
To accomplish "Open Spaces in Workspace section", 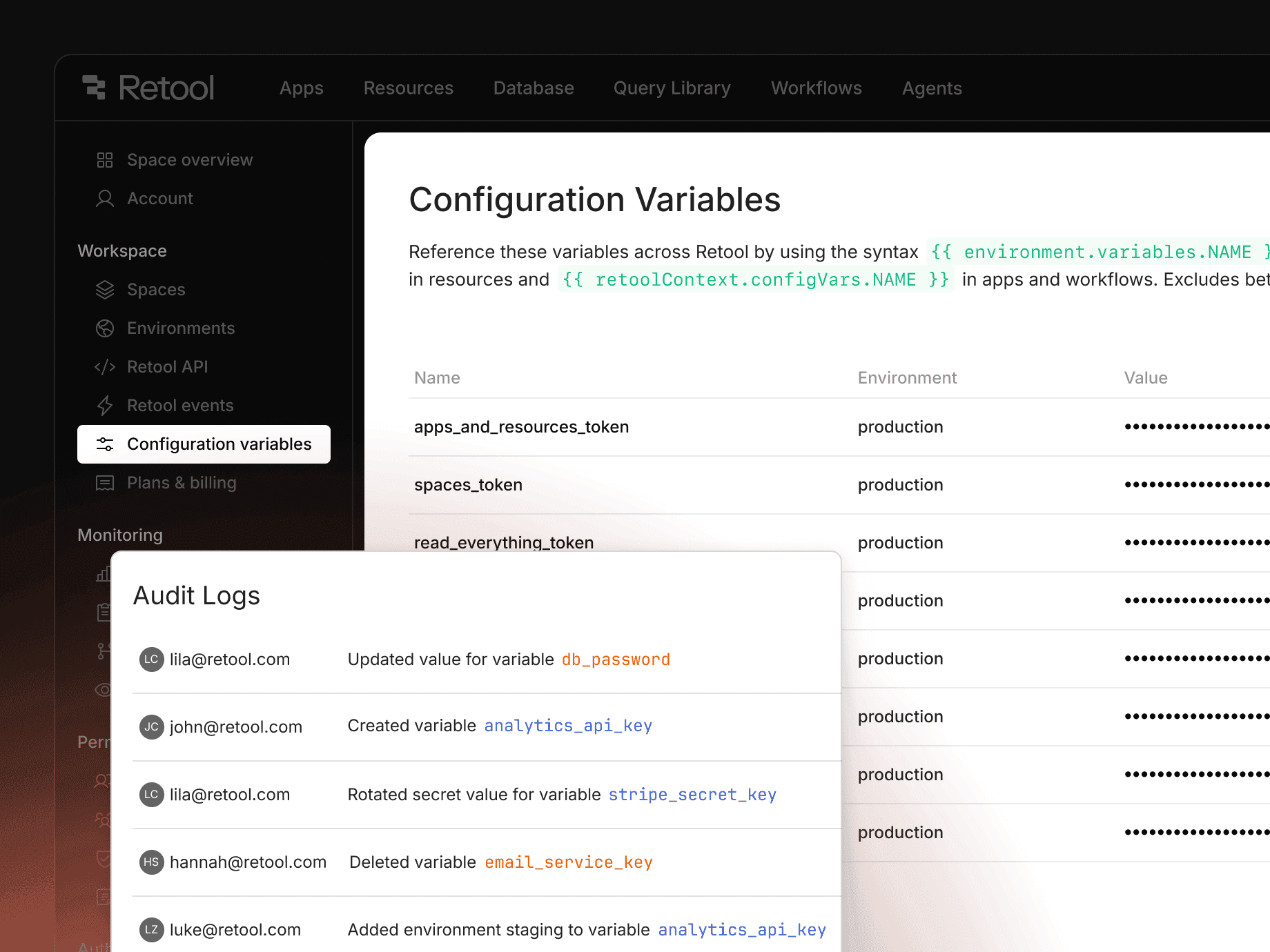I will (x=156, y=290).
